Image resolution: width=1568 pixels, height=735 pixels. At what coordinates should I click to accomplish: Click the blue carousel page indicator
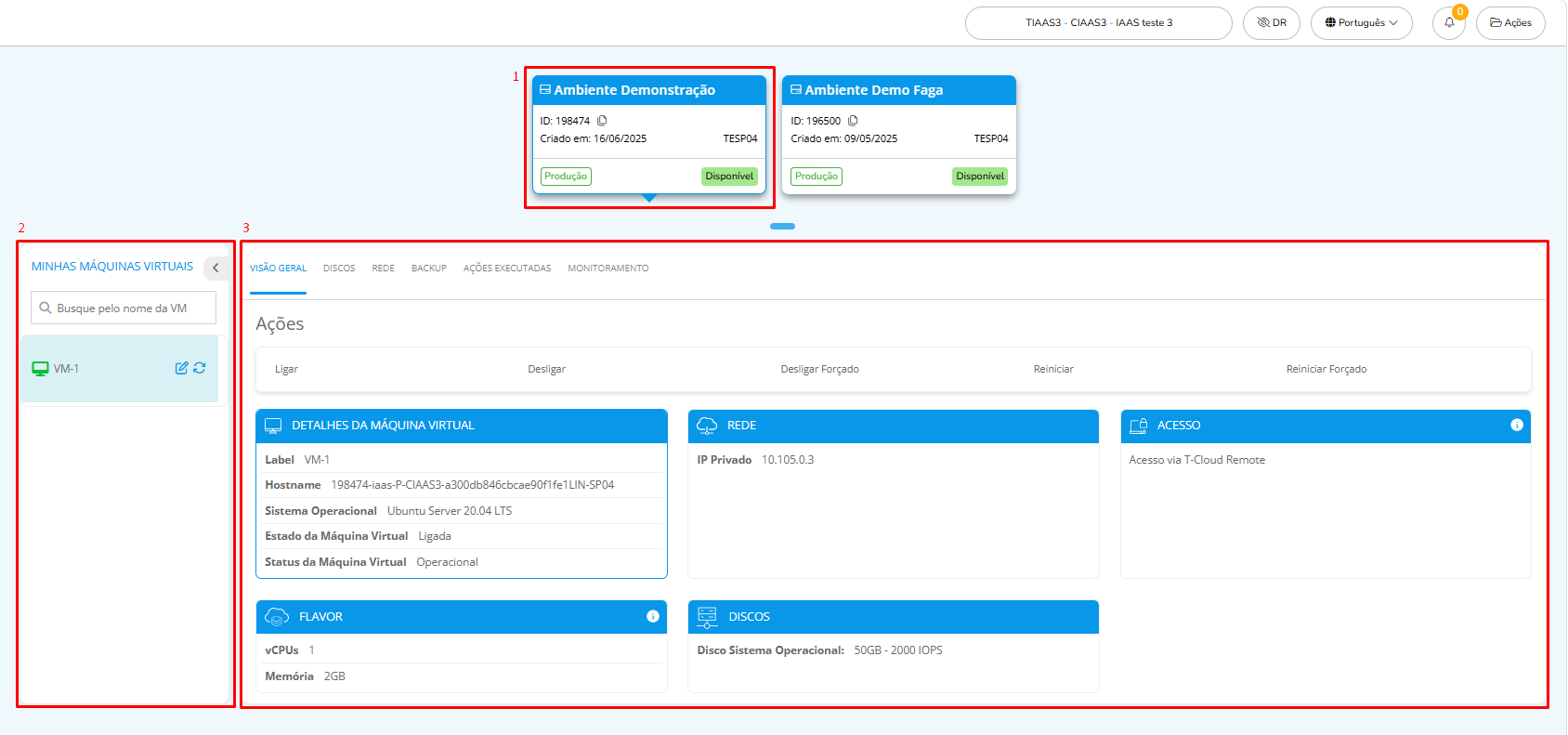click(x=782, y=226)
